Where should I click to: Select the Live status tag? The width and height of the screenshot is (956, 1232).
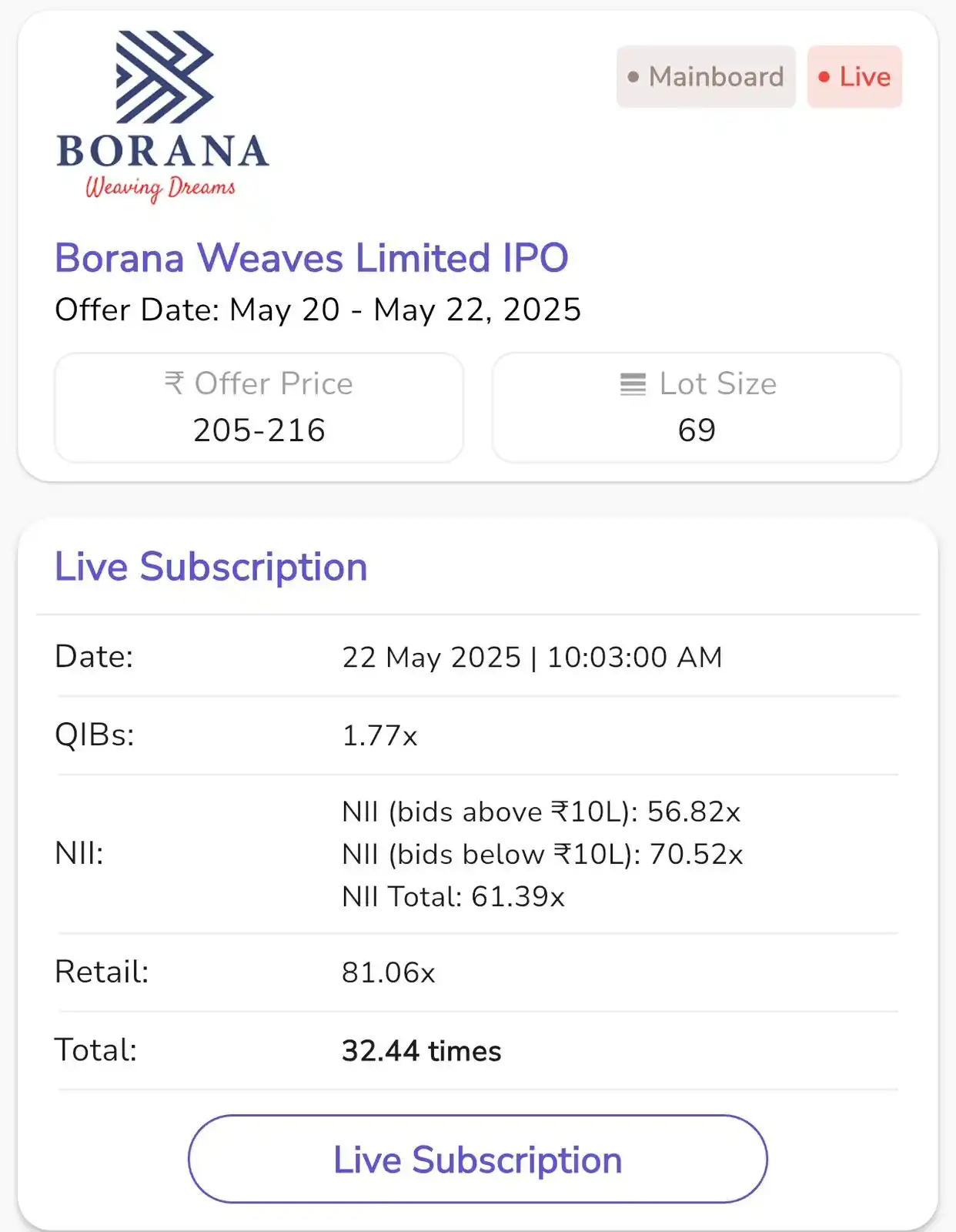coord(854,77)
